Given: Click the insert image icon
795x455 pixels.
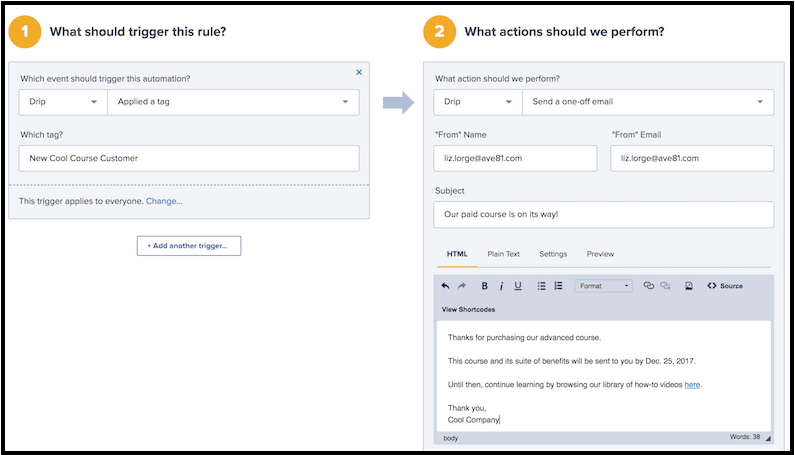Looking at the screenshot, I should point(689,286).
